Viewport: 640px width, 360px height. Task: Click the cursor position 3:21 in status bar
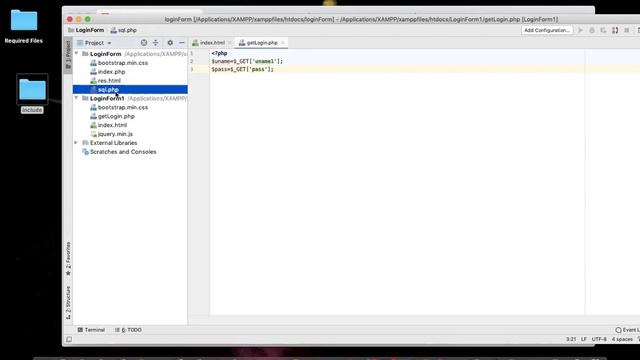(x=571, y=339)
